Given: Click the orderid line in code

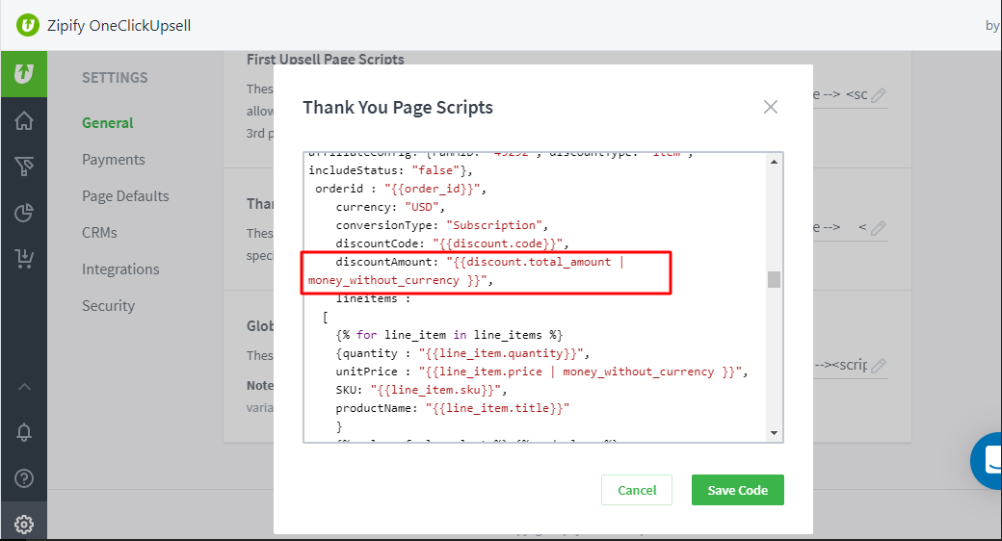Looking at the screenshot, I should click(x=401, y=188).
